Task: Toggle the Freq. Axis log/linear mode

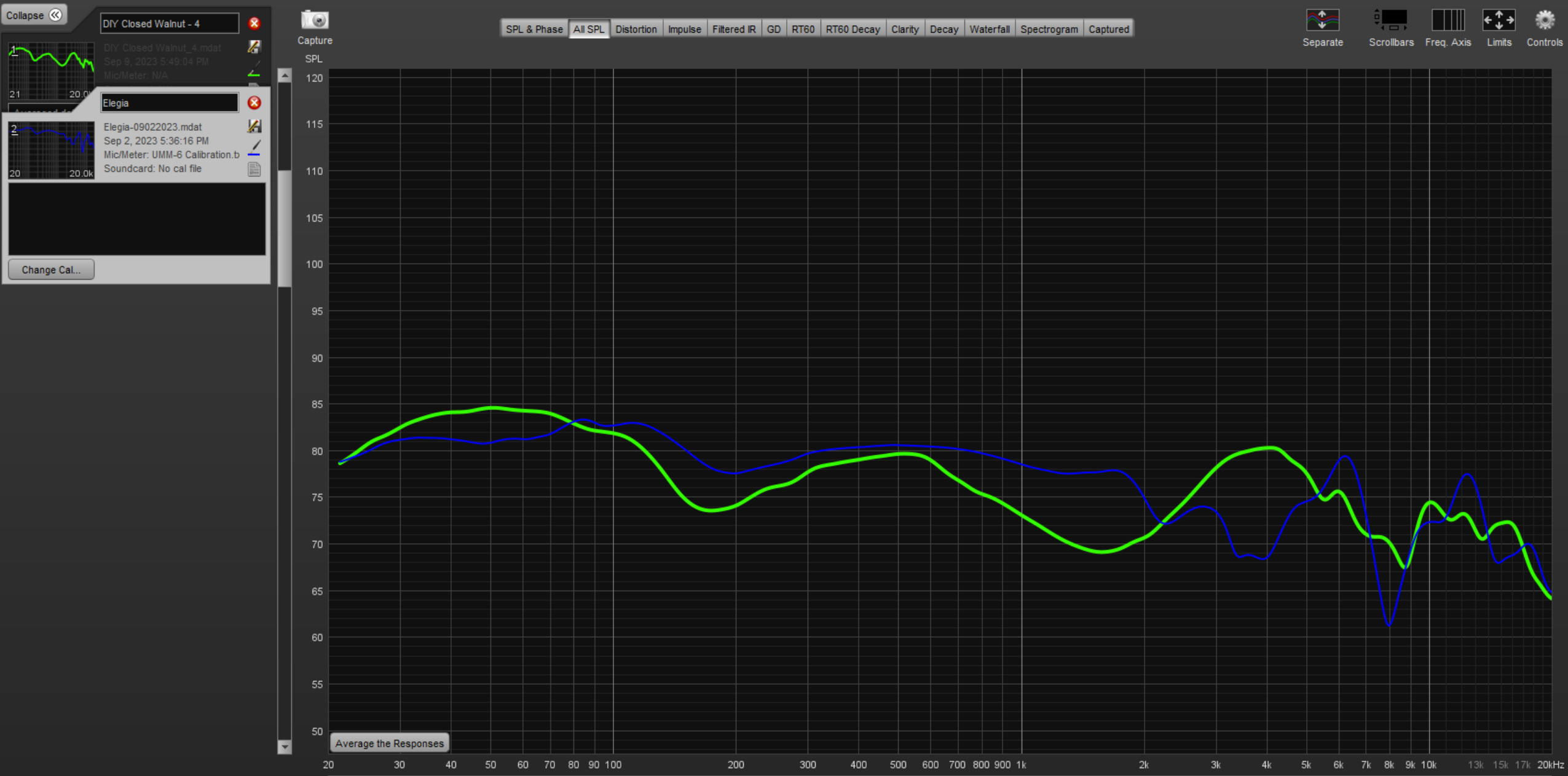Action: (x=1448, y=28)
